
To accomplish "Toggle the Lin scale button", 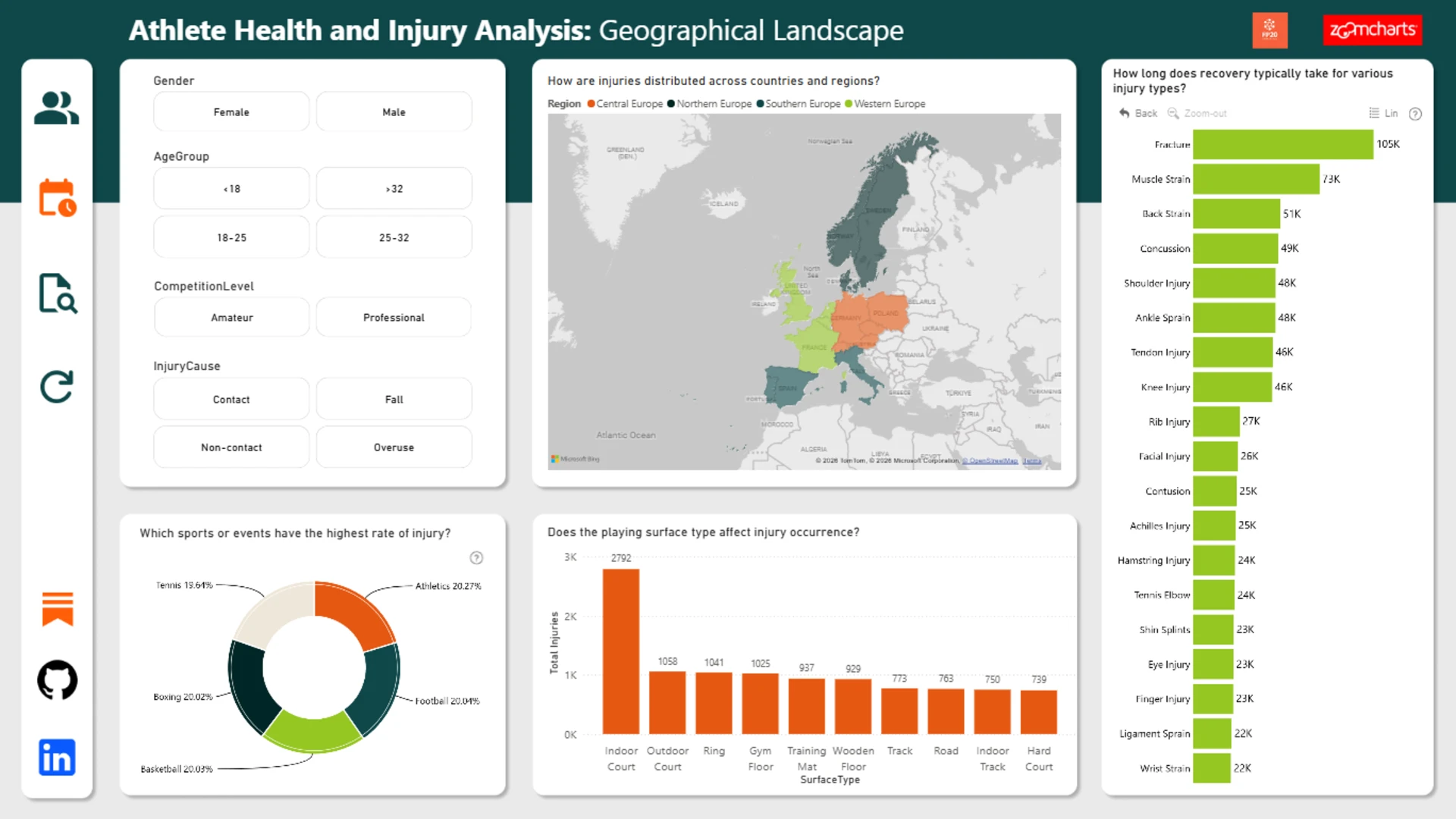I will [1383, 113].
